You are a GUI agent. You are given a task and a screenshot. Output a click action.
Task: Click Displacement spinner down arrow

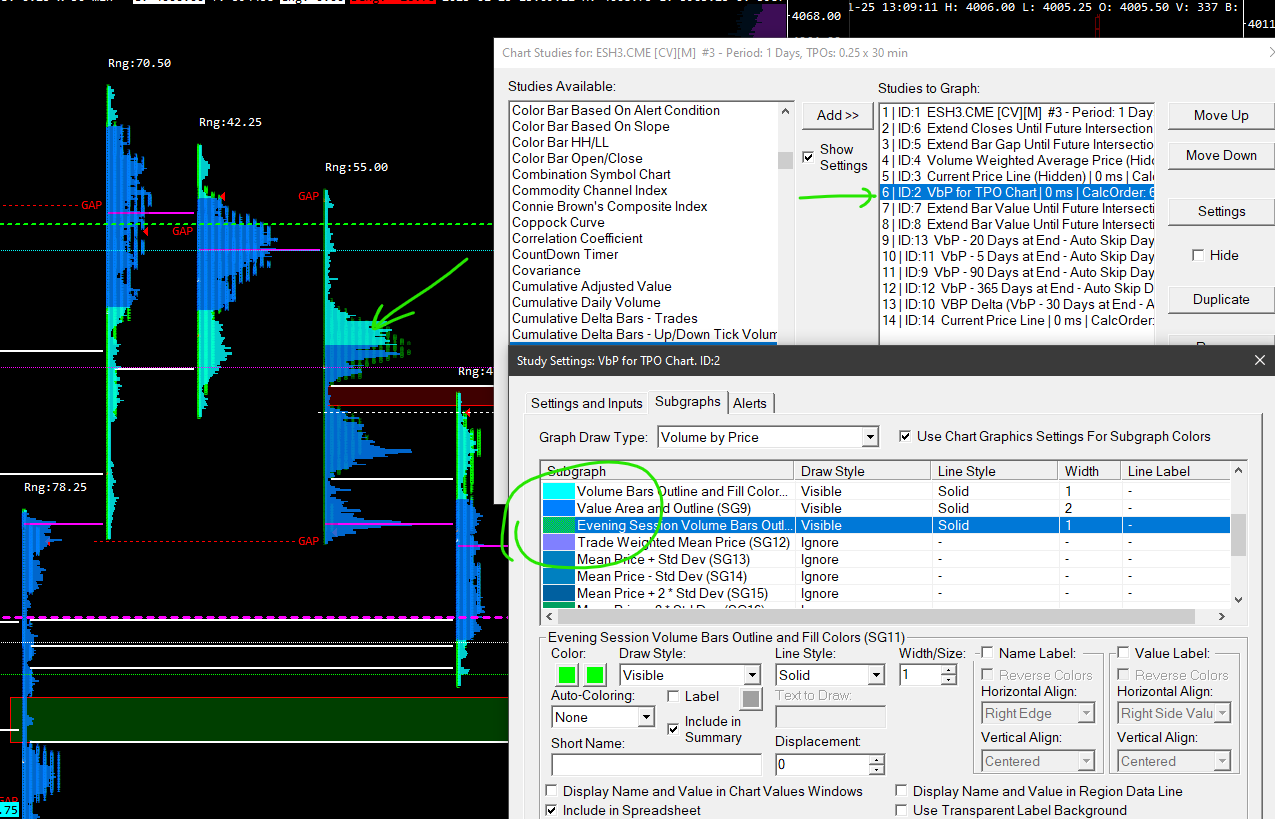pyautogui.click(x=876, y=770)
